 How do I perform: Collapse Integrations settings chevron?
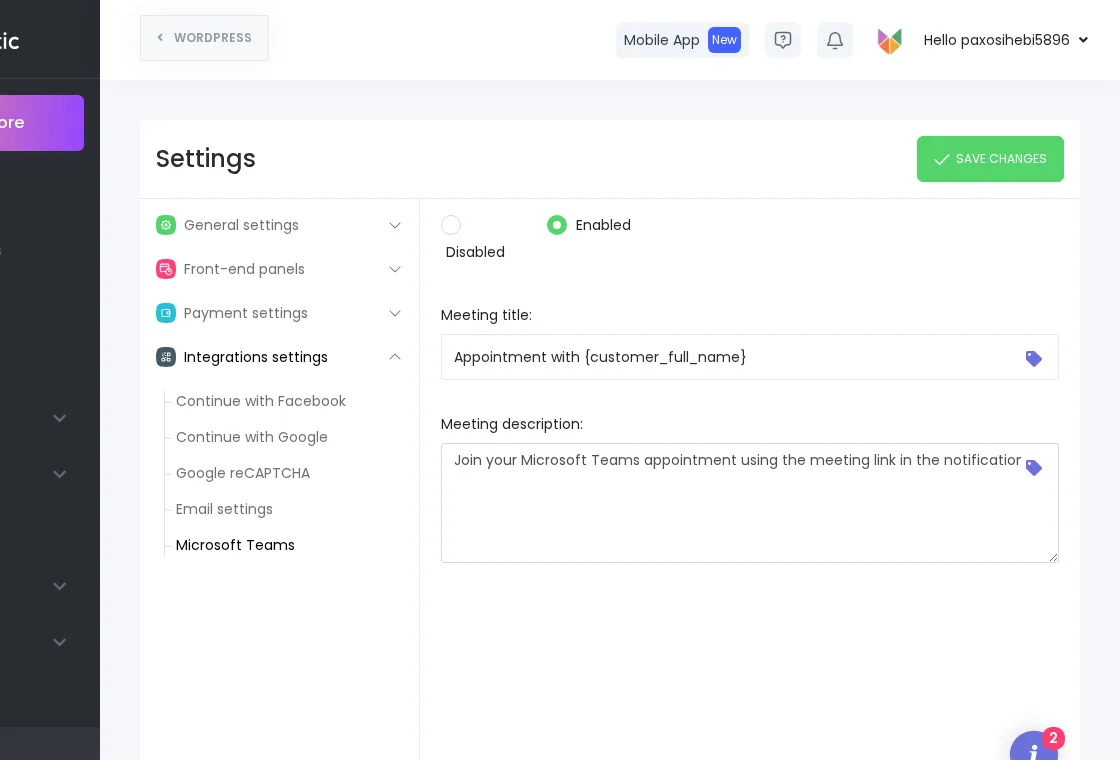(x=395, y=356)
